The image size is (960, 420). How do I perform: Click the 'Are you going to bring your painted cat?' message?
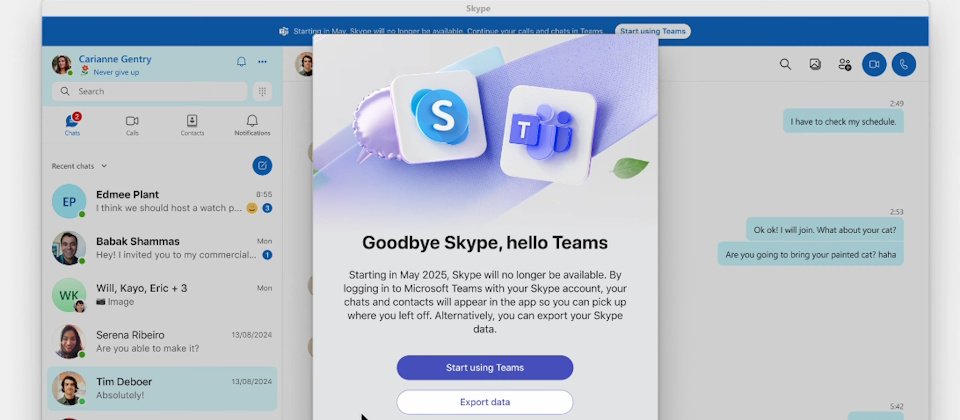point(811,254)
